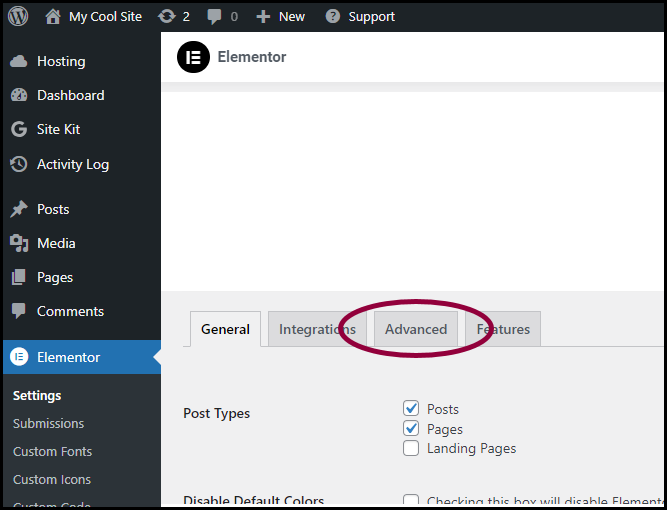Click the plus New icon
Image resolution: width=667 pixels, height=510 pixels.
point(263,17)
